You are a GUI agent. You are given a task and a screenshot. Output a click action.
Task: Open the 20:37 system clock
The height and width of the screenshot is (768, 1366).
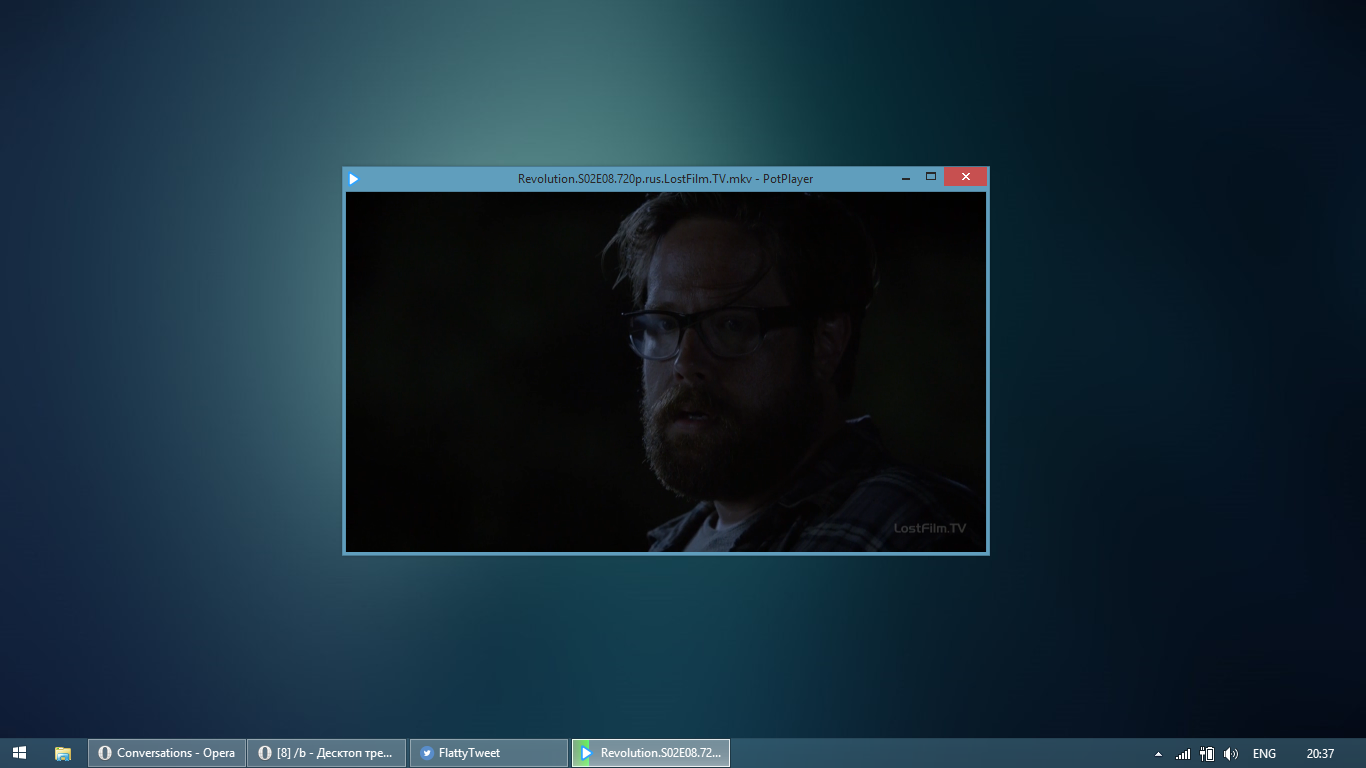(1320, 754)
